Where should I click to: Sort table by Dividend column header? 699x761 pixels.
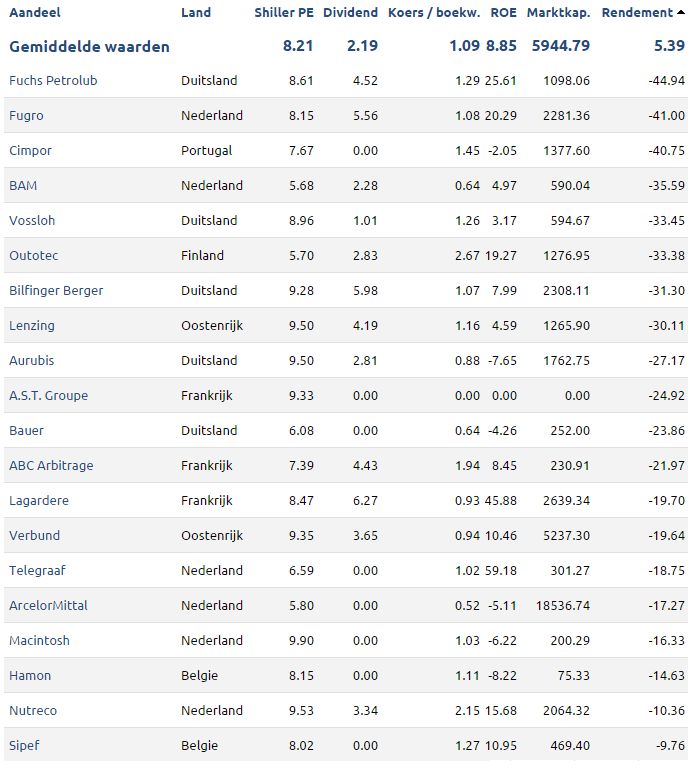(x=350, y=13)
